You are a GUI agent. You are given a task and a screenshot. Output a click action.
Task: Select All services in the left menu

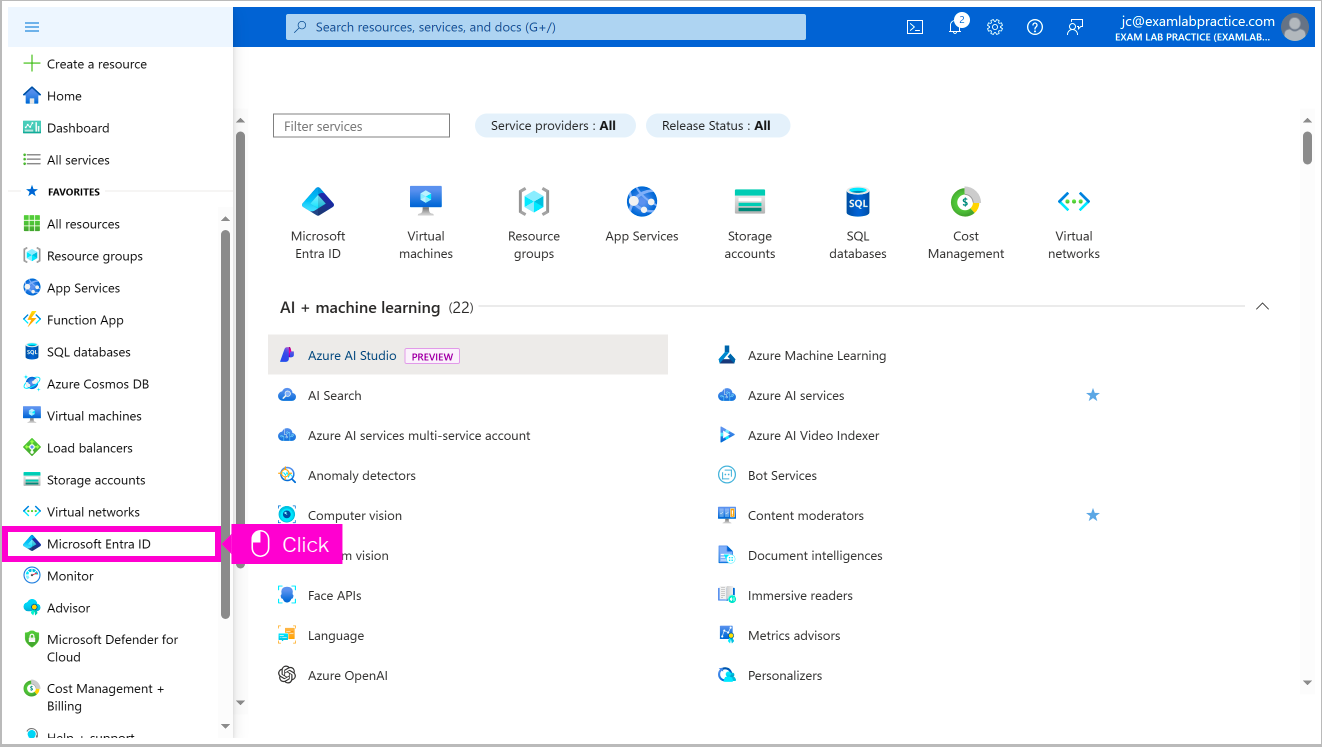pos(78,160)
